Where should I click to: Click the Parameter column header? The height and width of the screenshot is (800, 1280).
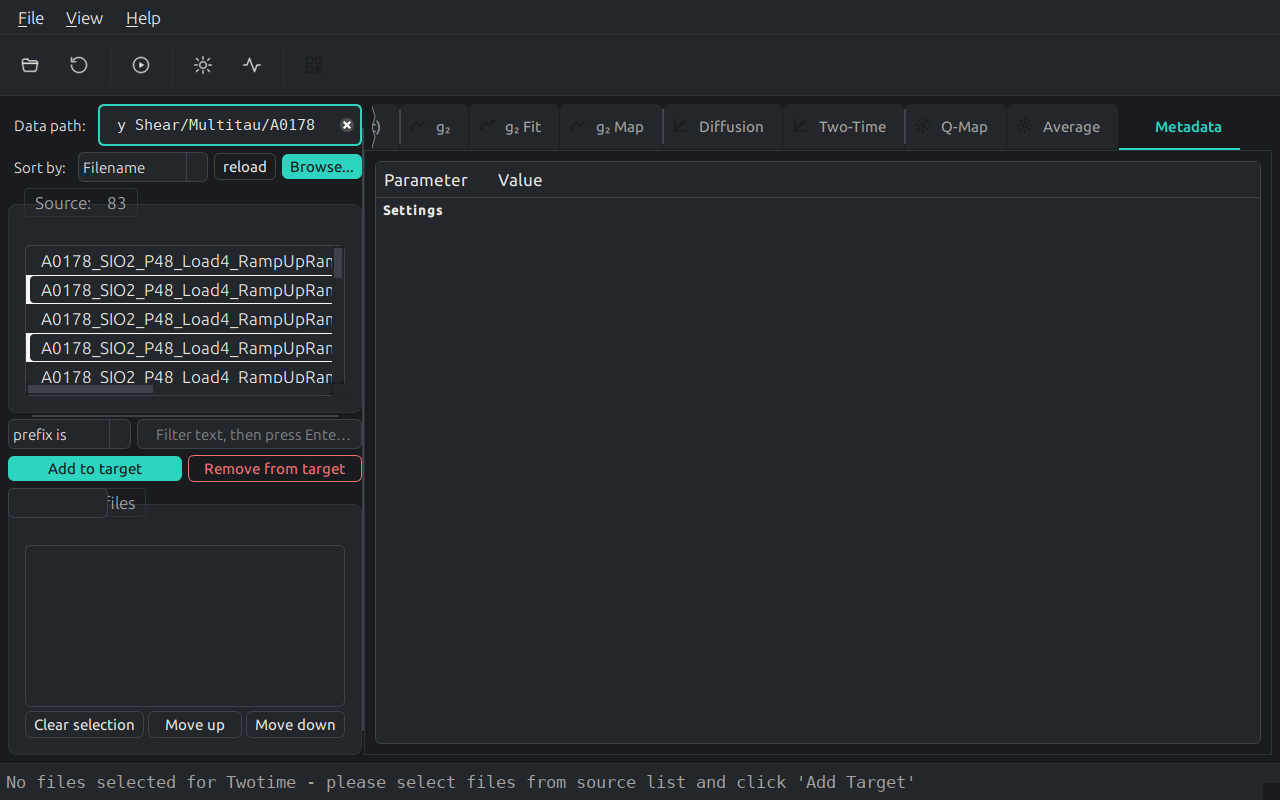(x=426, y=180)
